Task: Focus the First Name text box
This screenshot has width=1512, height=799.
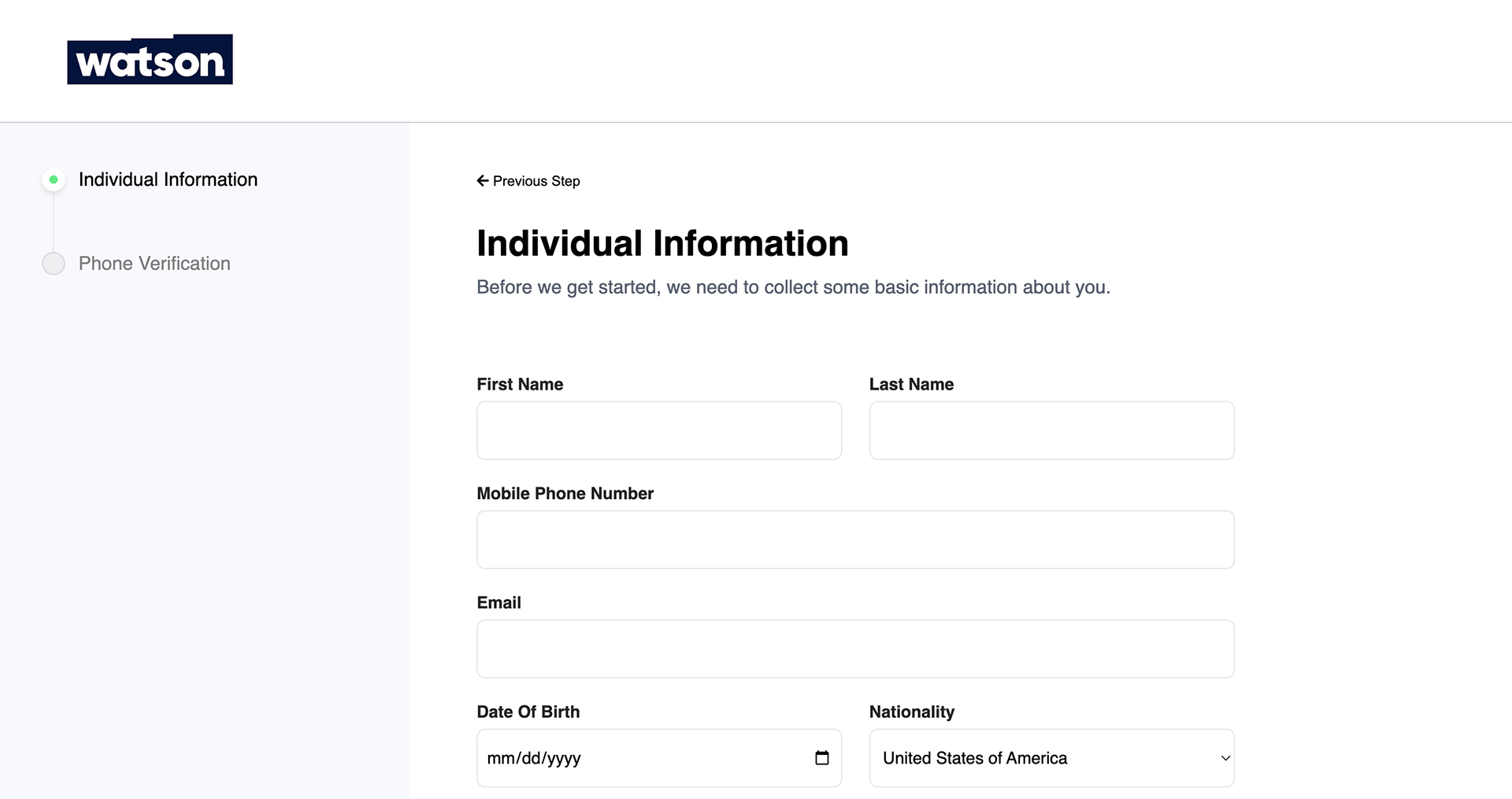Action: click(659, 431)
